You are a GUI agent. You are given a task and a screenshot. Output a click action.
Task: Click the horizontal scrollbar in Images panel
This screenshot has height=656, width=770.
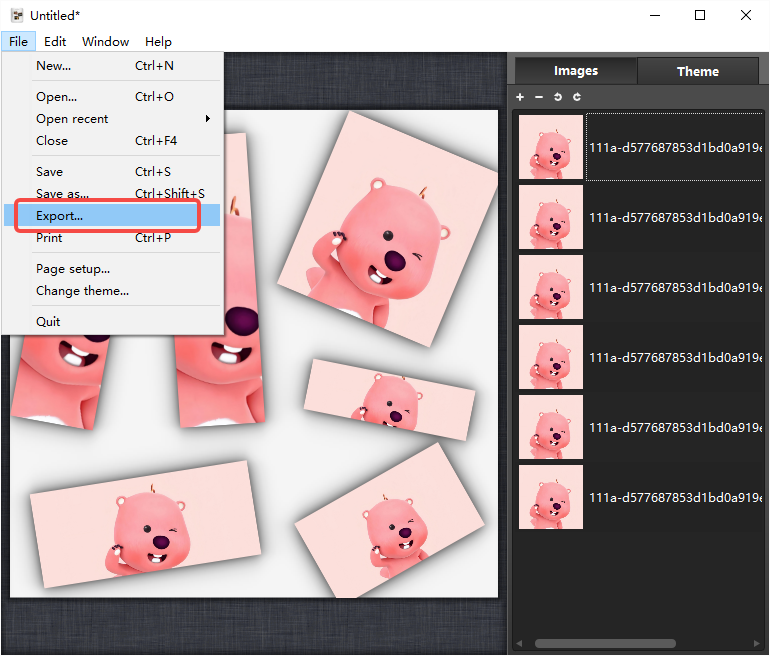(605, 643)
